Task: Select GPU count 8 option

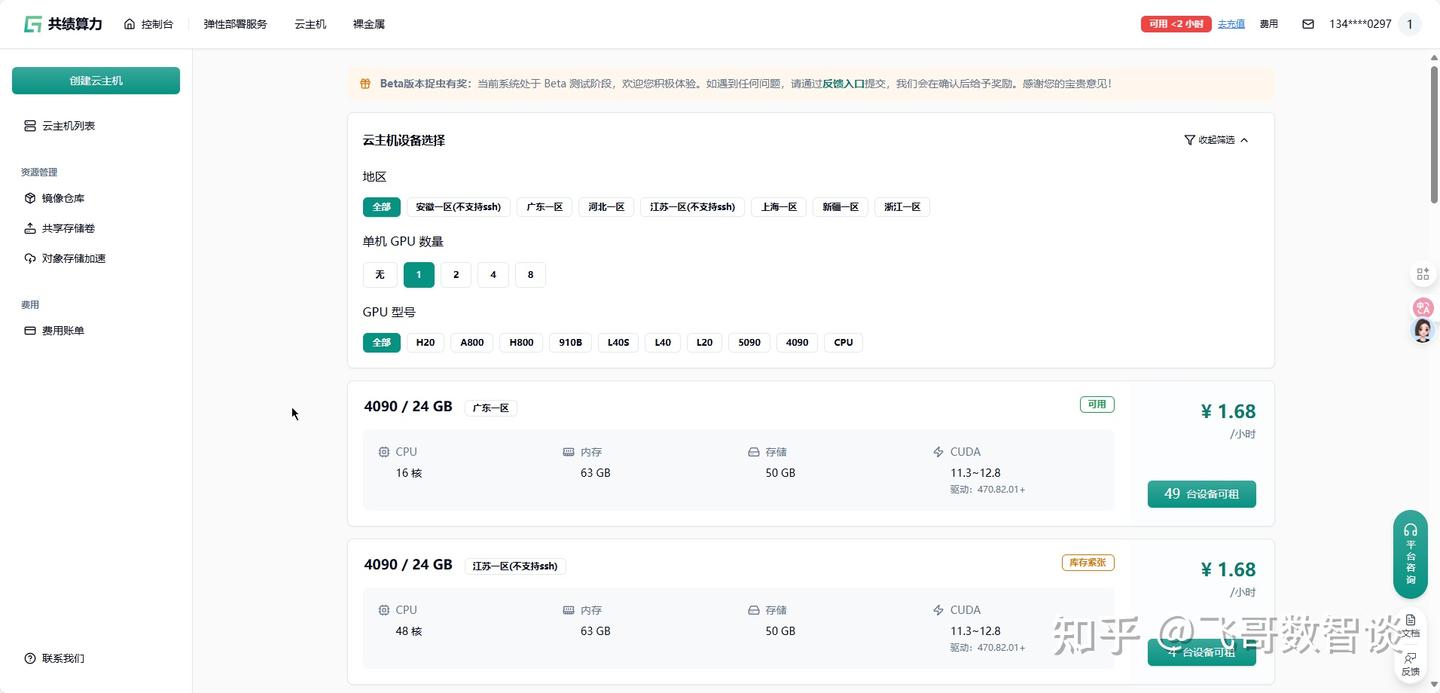Action: [x=530, y=275]
